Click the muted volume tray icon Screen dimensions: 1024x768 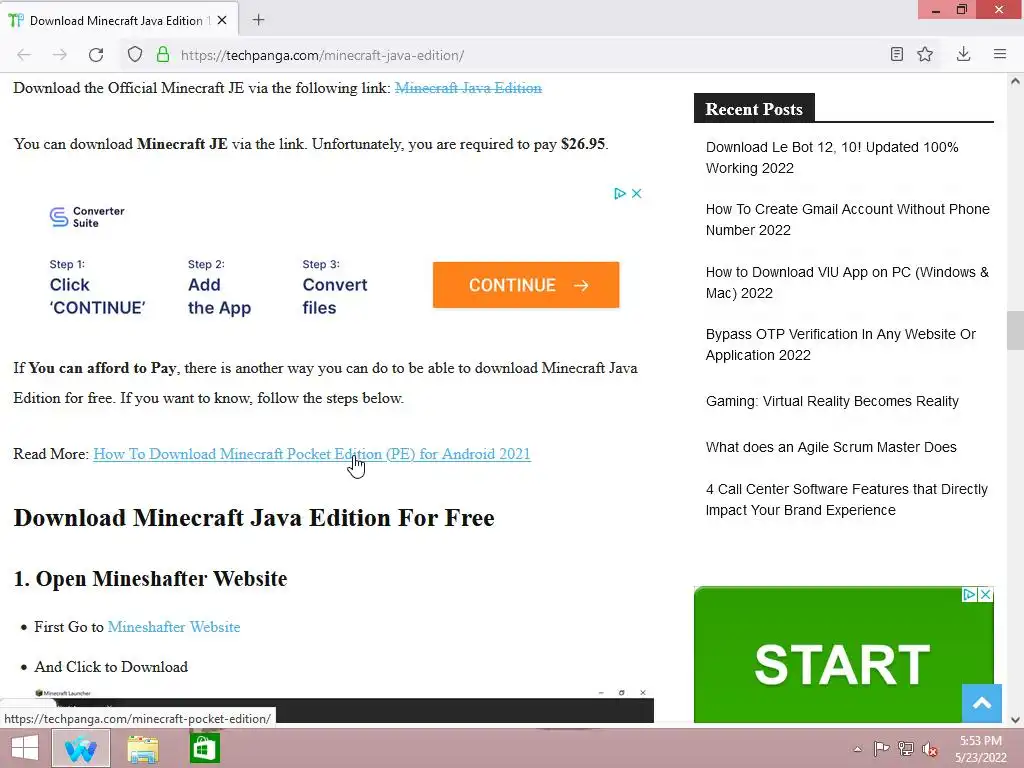[929, 749]
